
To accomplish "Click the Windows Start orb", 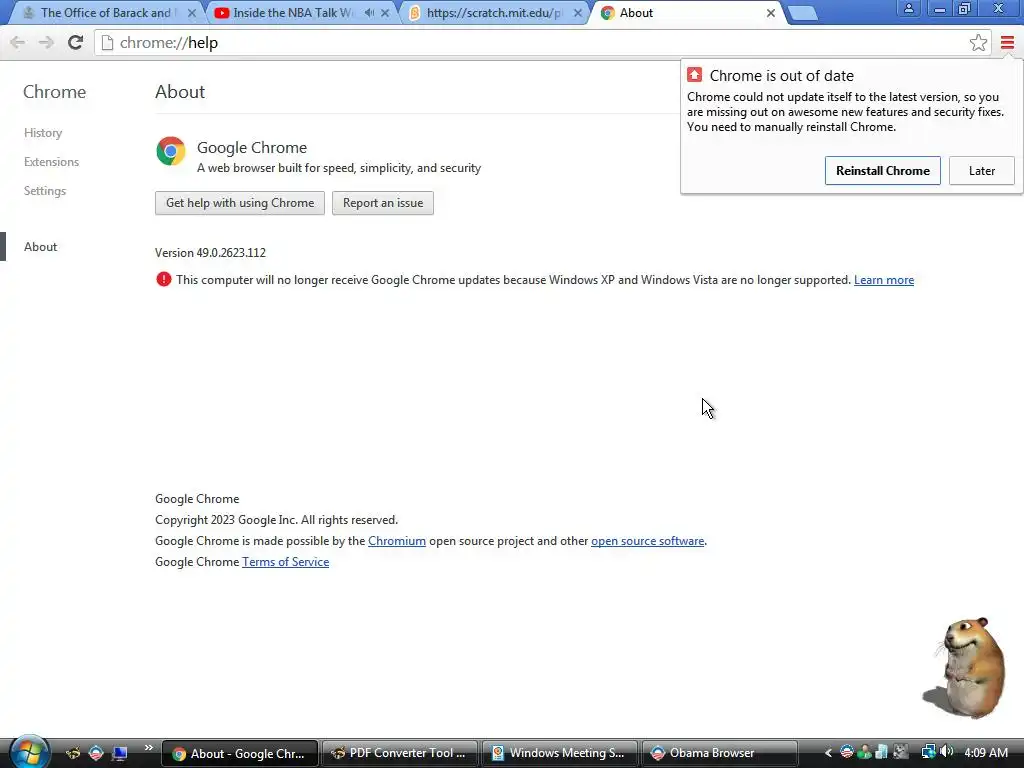I will click(x=29, y=752).
